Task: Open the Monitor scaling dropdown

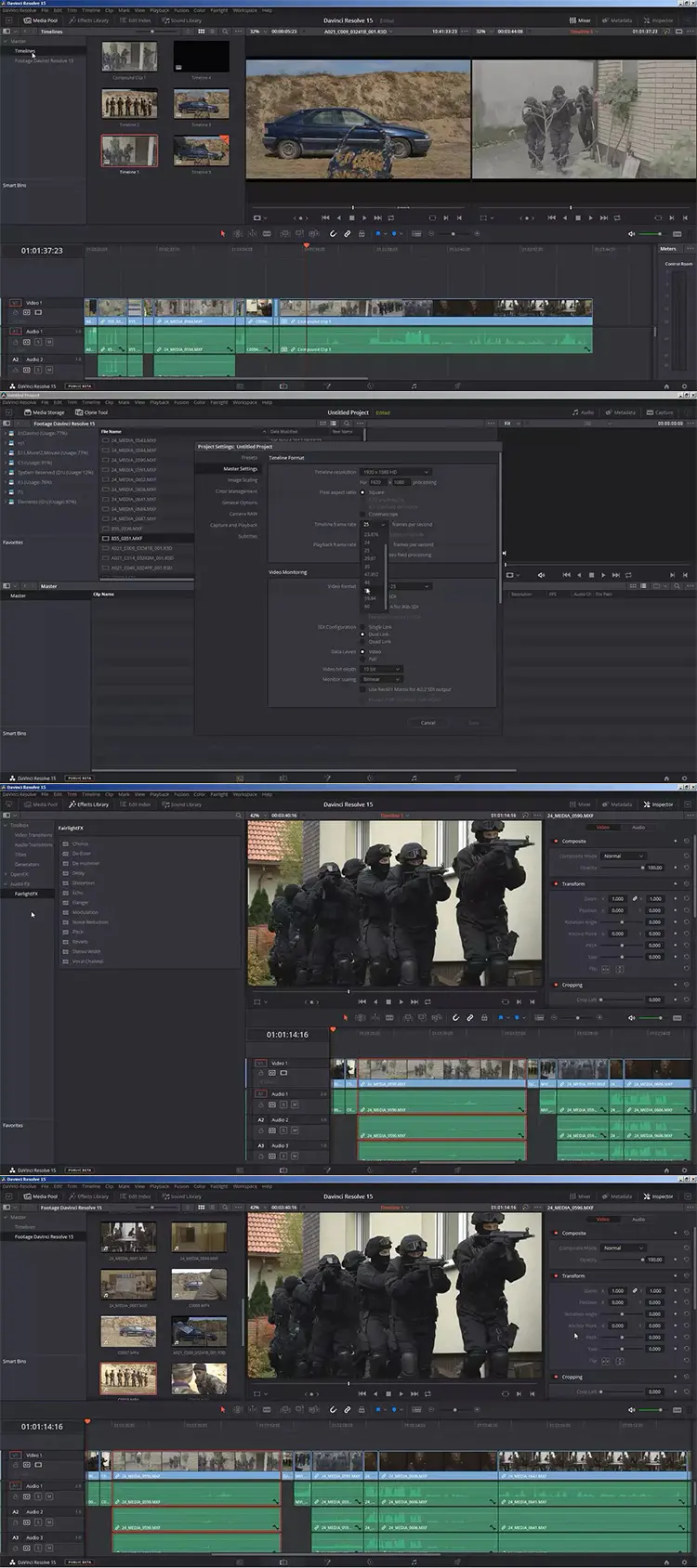Action: [382, 679]
